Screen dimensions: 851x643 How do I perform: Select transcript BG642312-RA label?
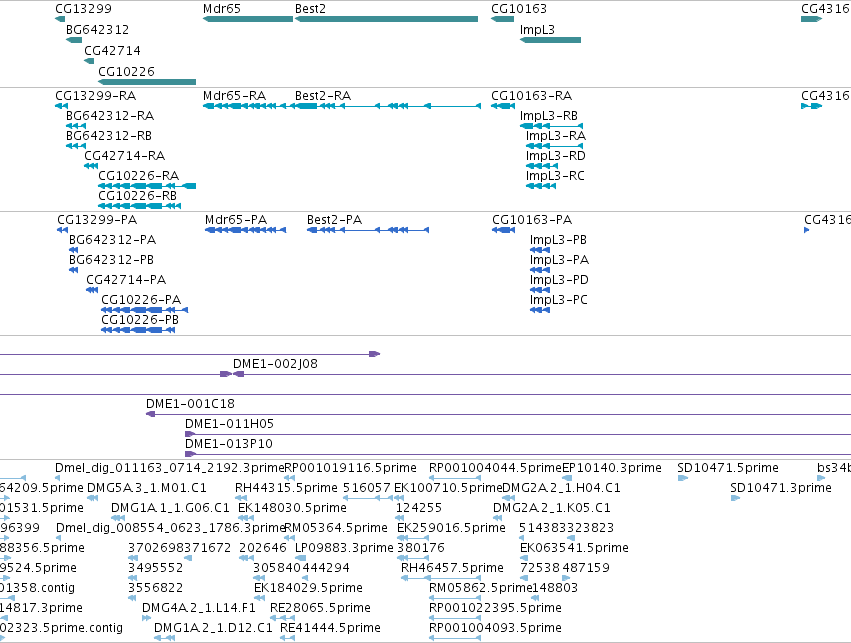click(110, 116)
